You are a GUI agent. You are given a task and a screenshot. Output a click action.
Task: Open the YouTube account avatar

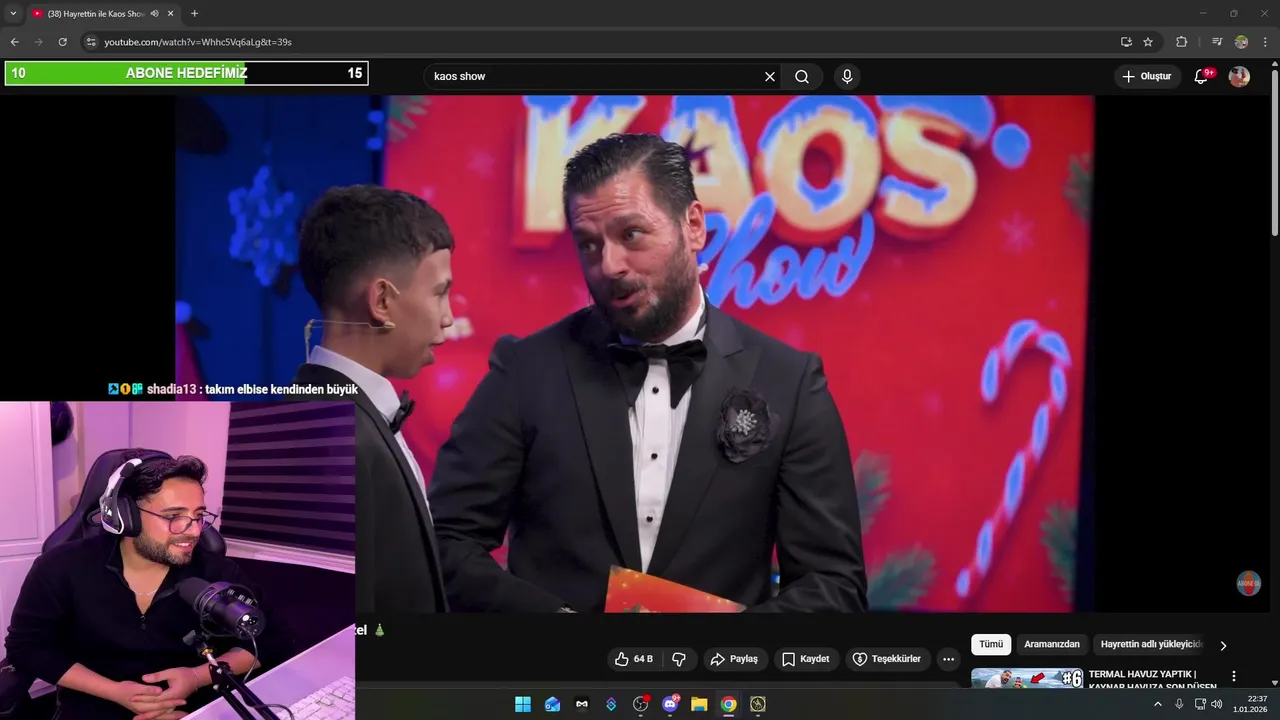1239,76
